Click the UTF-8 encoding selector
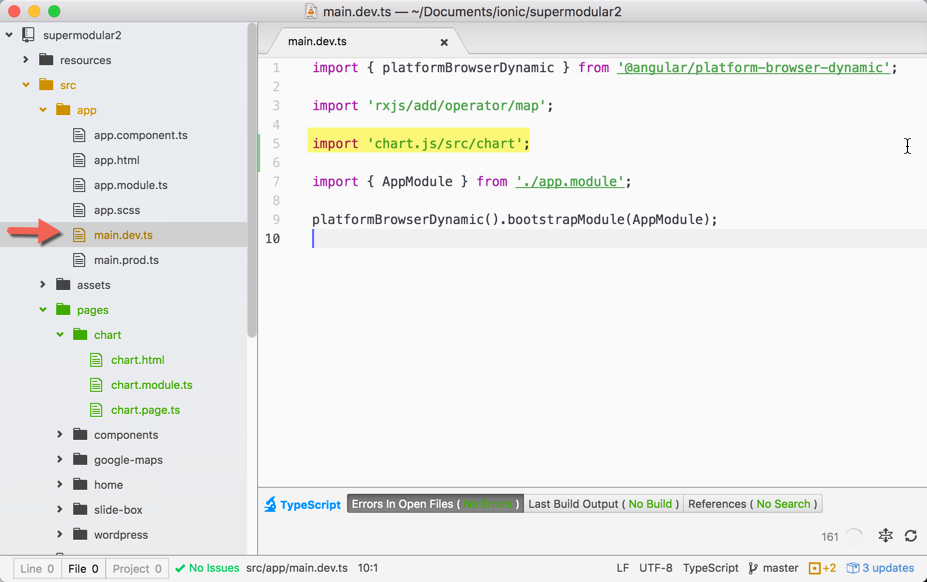Image resolution: width=927 pixels, height=582 pixels. 656,568
